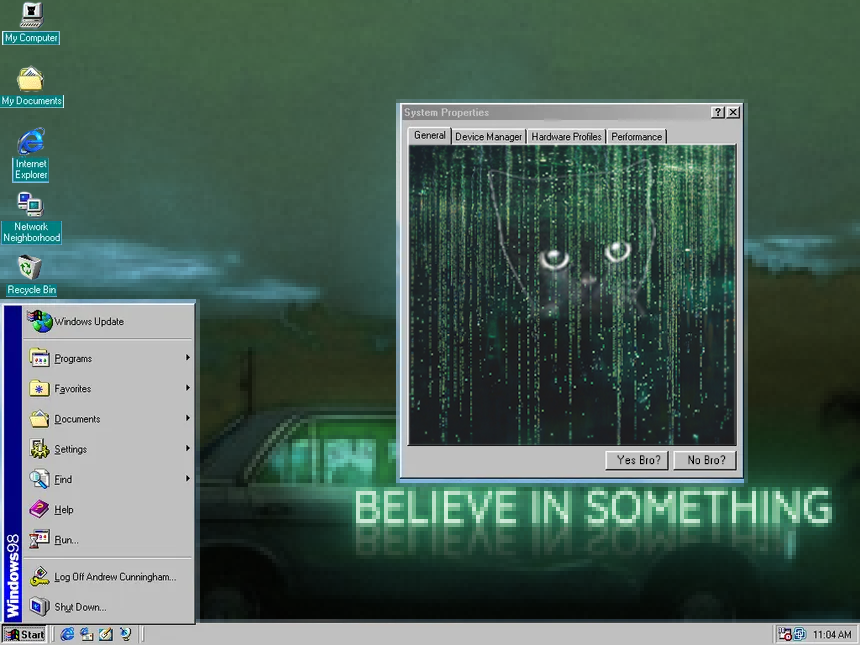Open Windows Update from the Start menu
Viewport: 860px width, 645px height.
(108, 321)
